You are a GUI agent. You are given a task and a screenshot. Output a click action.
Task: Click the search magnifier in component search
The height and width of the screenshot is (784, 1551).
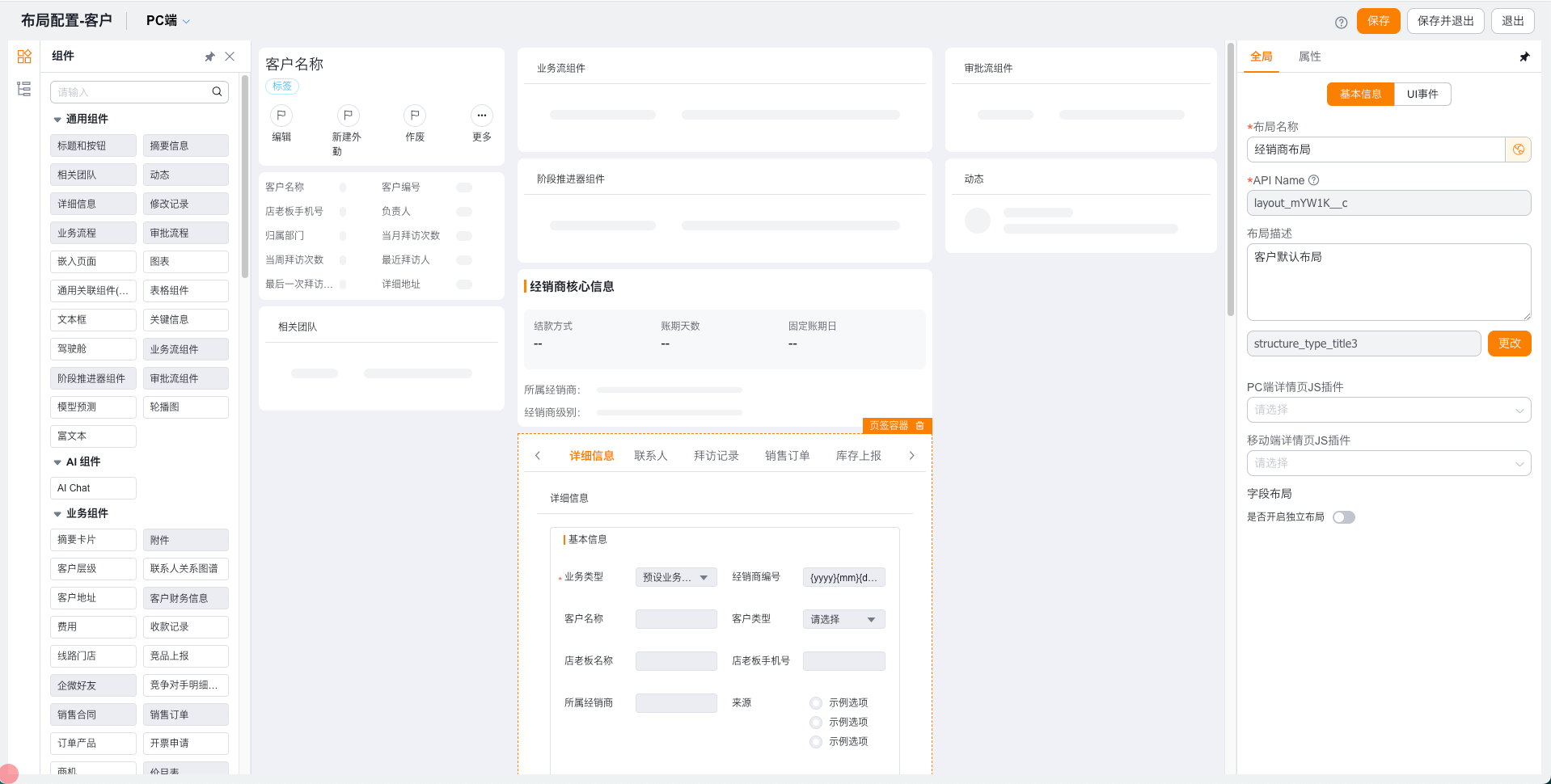point(217,92)
